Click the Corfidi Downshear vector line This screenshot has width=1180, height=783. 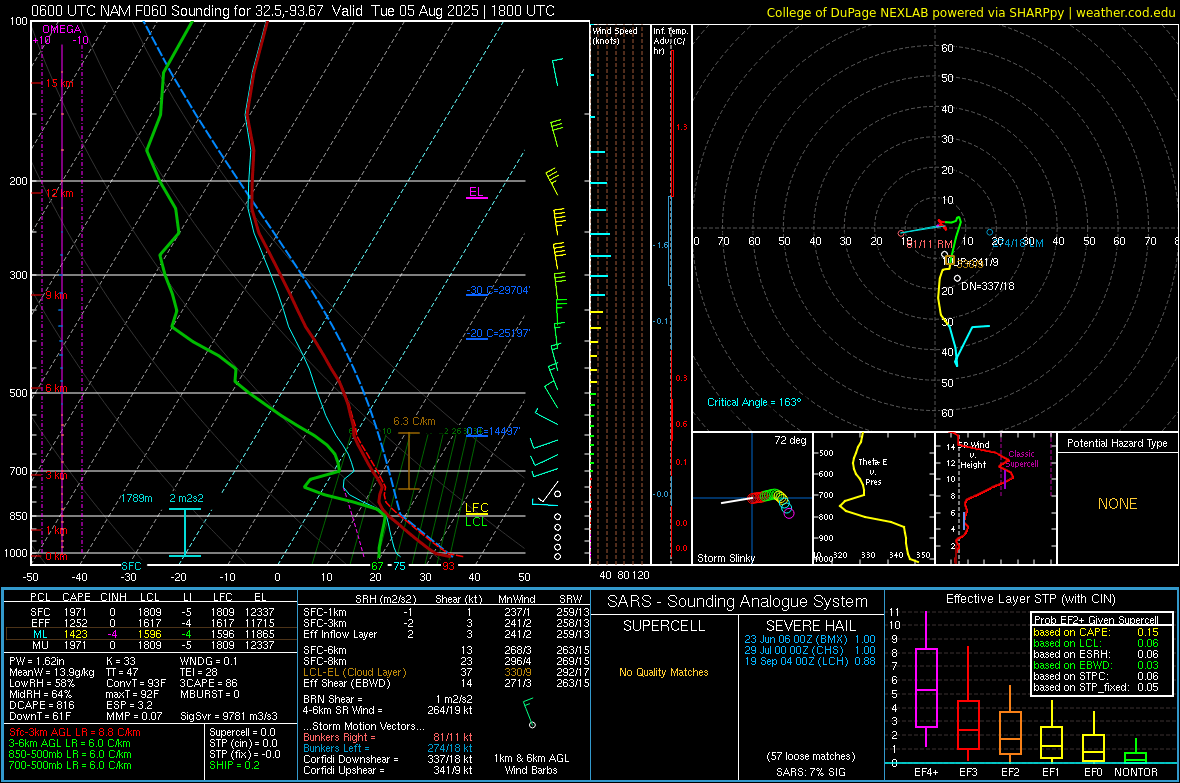[388, 759]
